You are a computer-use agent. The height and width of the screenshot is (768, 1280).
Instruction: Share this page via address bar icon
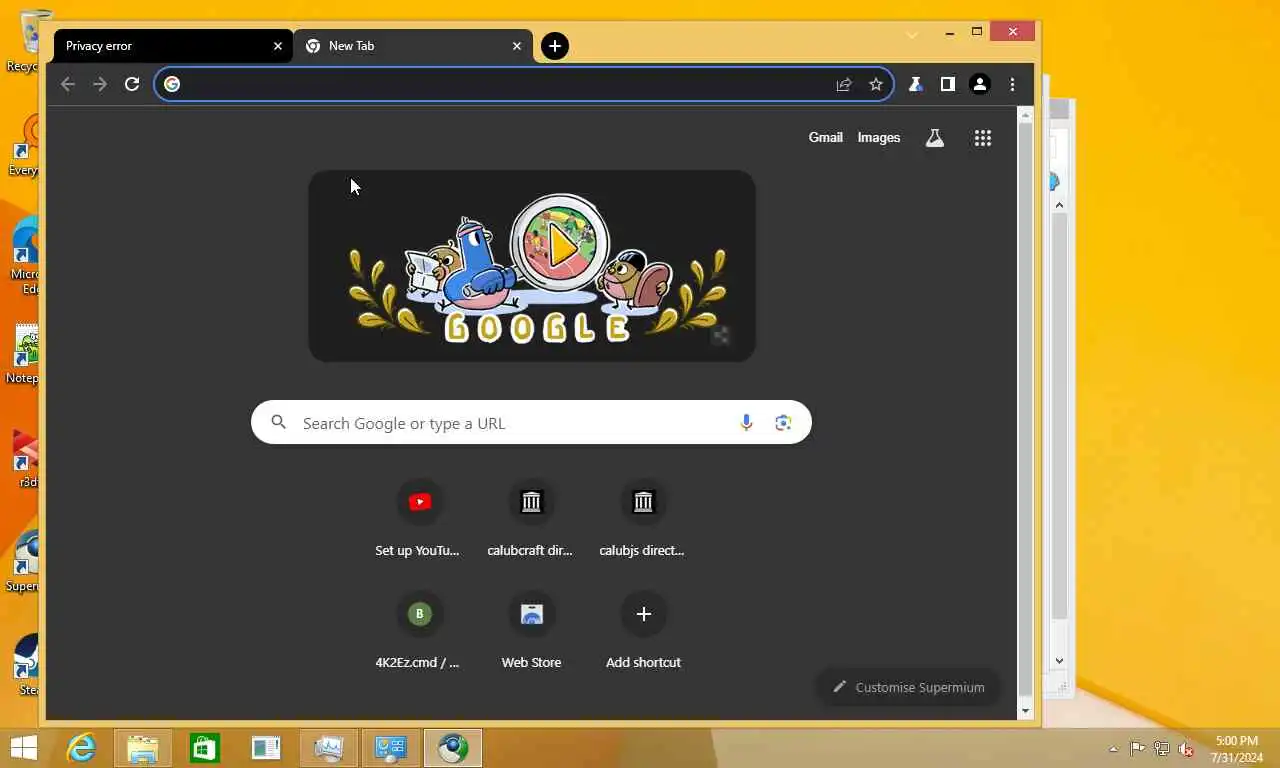[x=844, y=84]
